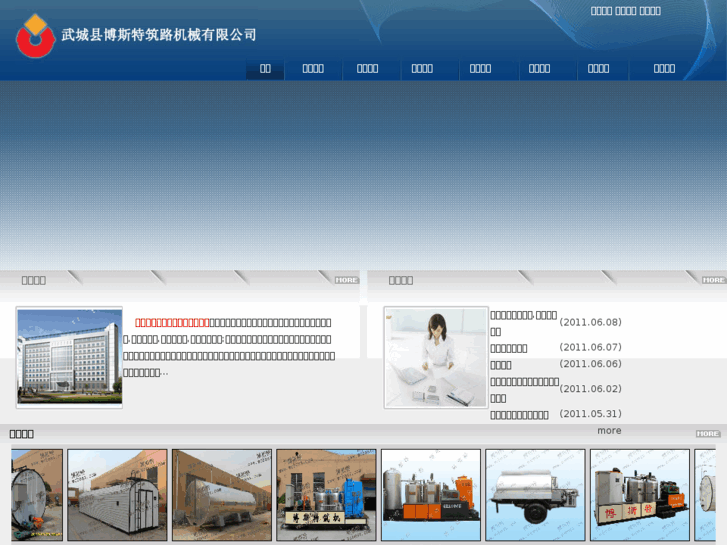Click MORE above the building photo section
The width and height of the screenshot is (727, 545).
point(346,280)
